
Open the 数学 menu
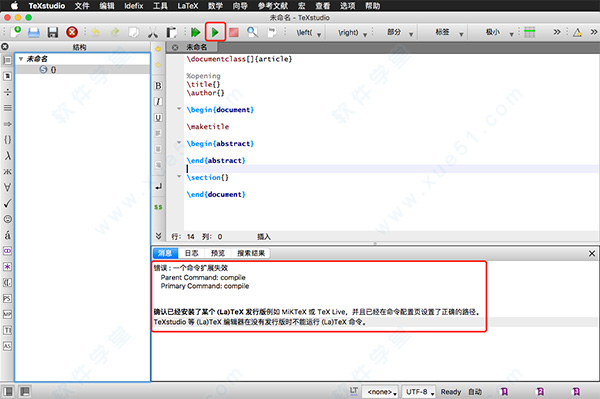click(215, 6)
